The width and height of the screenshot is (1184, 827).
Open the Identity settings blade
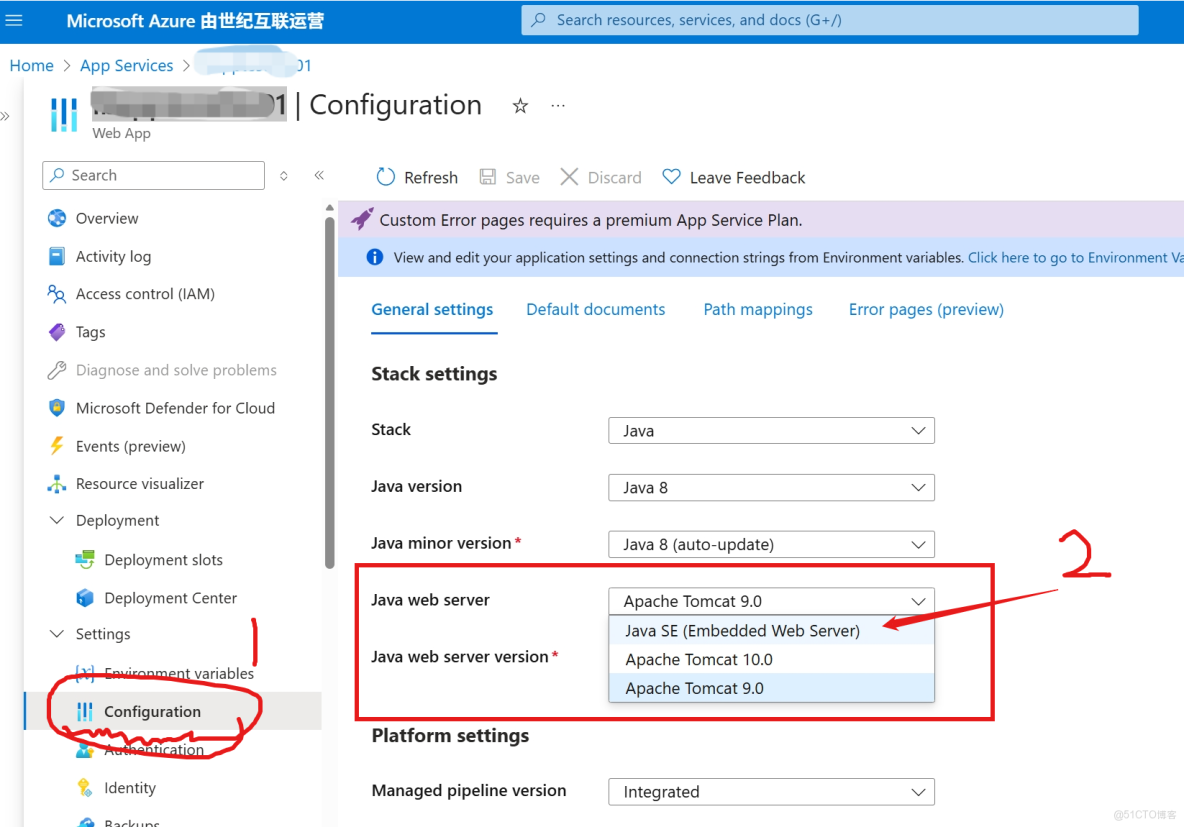[128, 787]
